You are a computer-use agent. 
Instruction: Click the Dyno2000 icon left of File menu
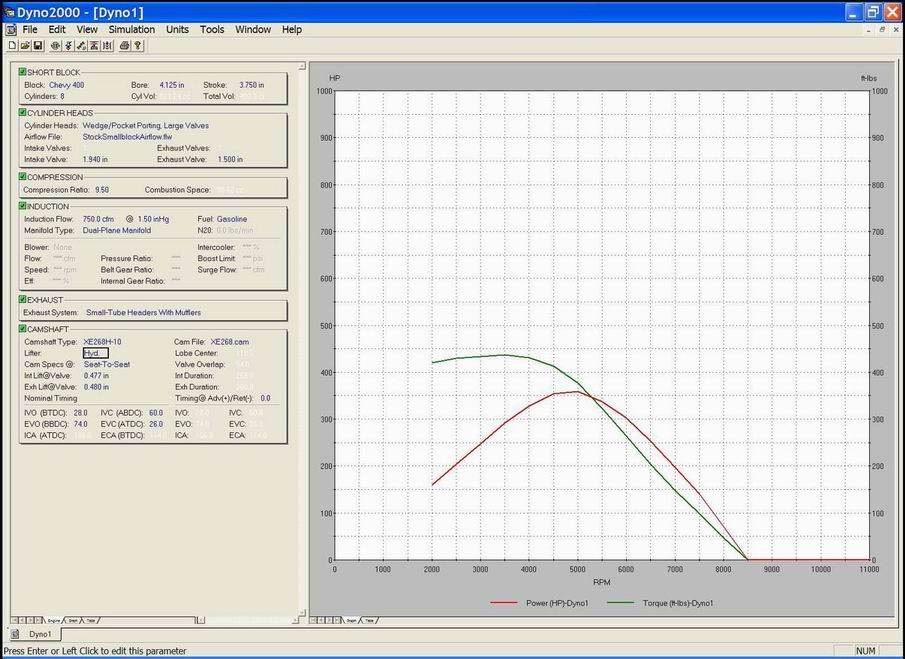click(x=10, y=30)
